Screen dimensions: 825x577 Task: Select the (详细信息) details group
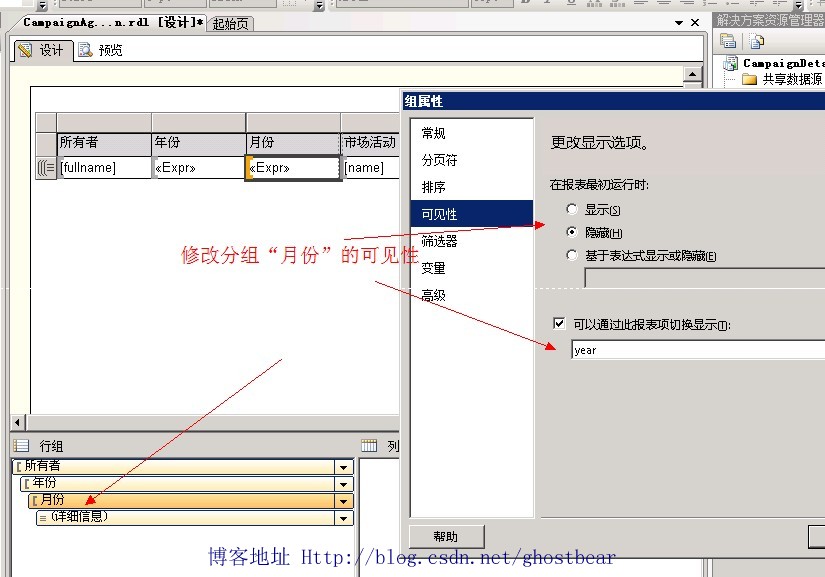click(x=186, y=518)
